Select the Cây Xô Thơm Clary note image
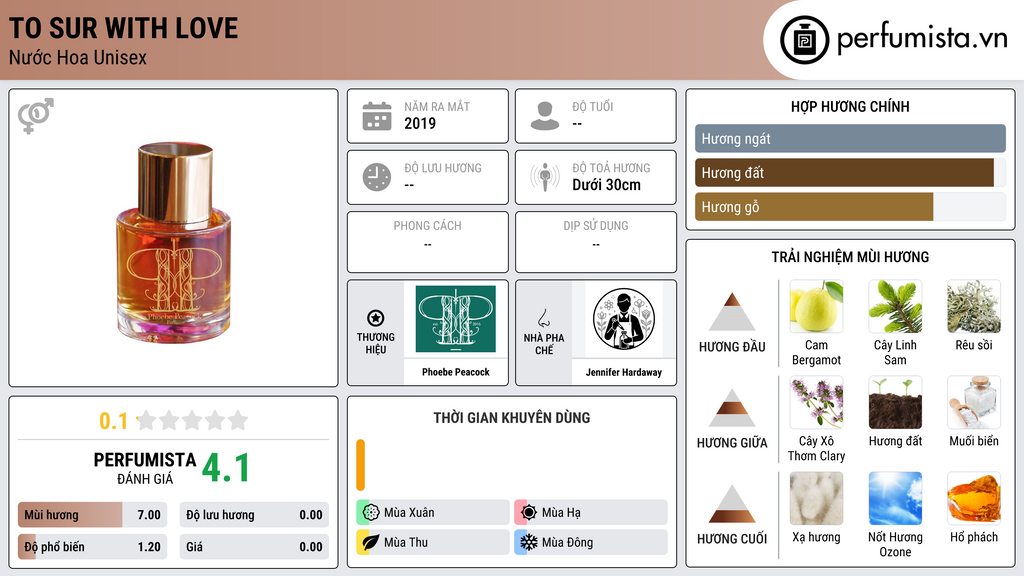The image size is (1024, 576). tap(816, 402)
